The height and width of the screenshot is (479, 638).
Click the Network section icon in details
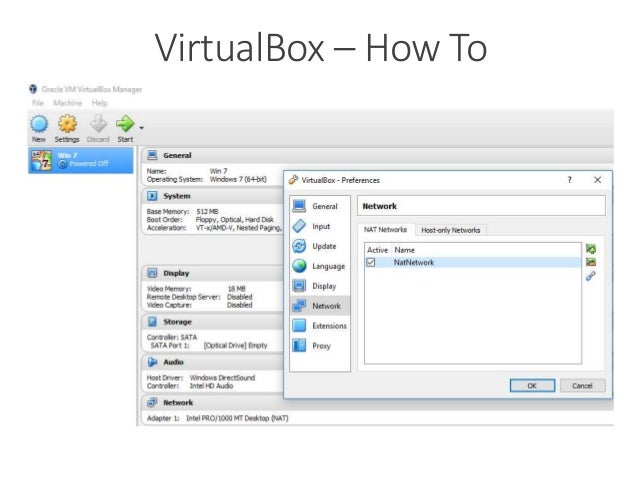[152, 402]
